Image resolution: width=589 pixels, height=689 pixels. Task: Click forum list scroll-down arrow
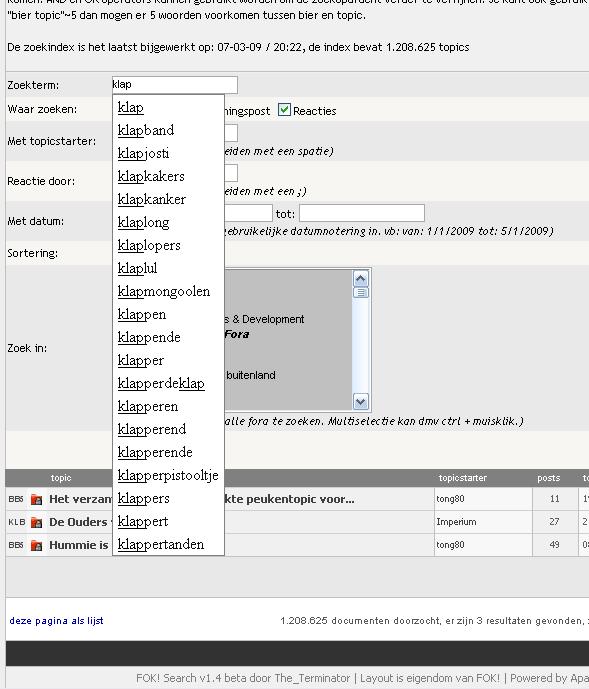click(360, 401)
